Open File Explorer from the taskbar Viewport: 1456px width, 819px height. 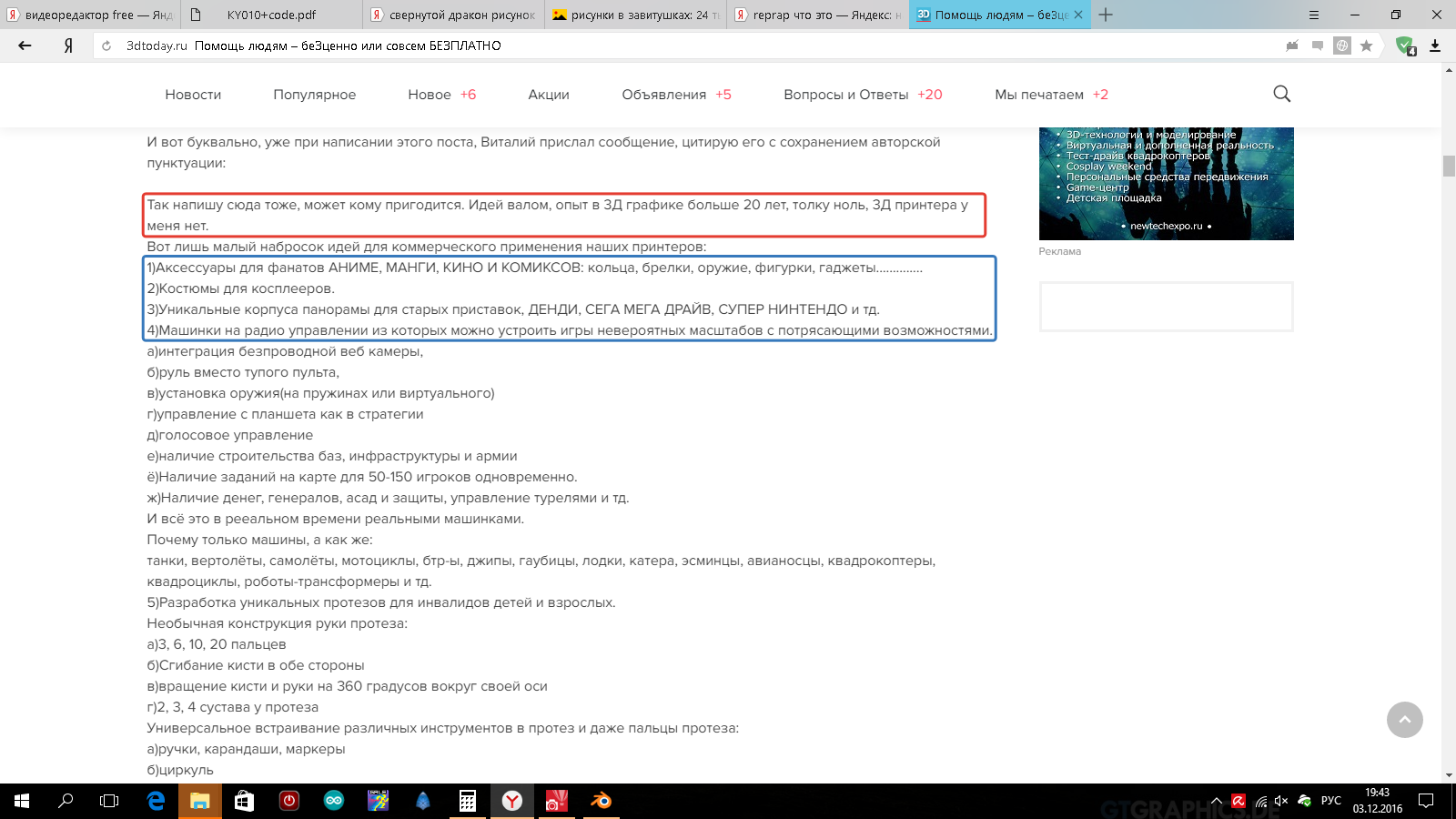click(200, 801)
